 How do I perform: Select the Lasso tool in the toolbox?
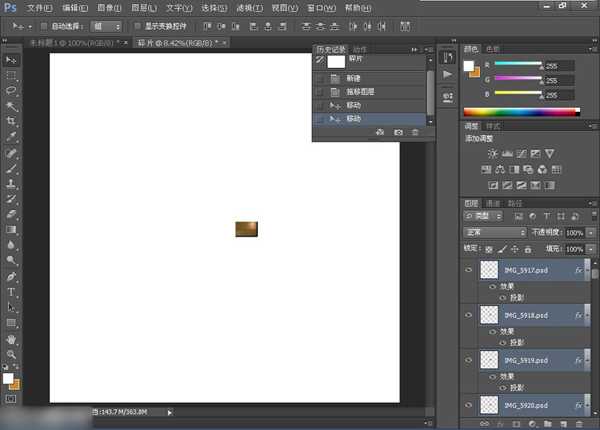click(12, 90)
